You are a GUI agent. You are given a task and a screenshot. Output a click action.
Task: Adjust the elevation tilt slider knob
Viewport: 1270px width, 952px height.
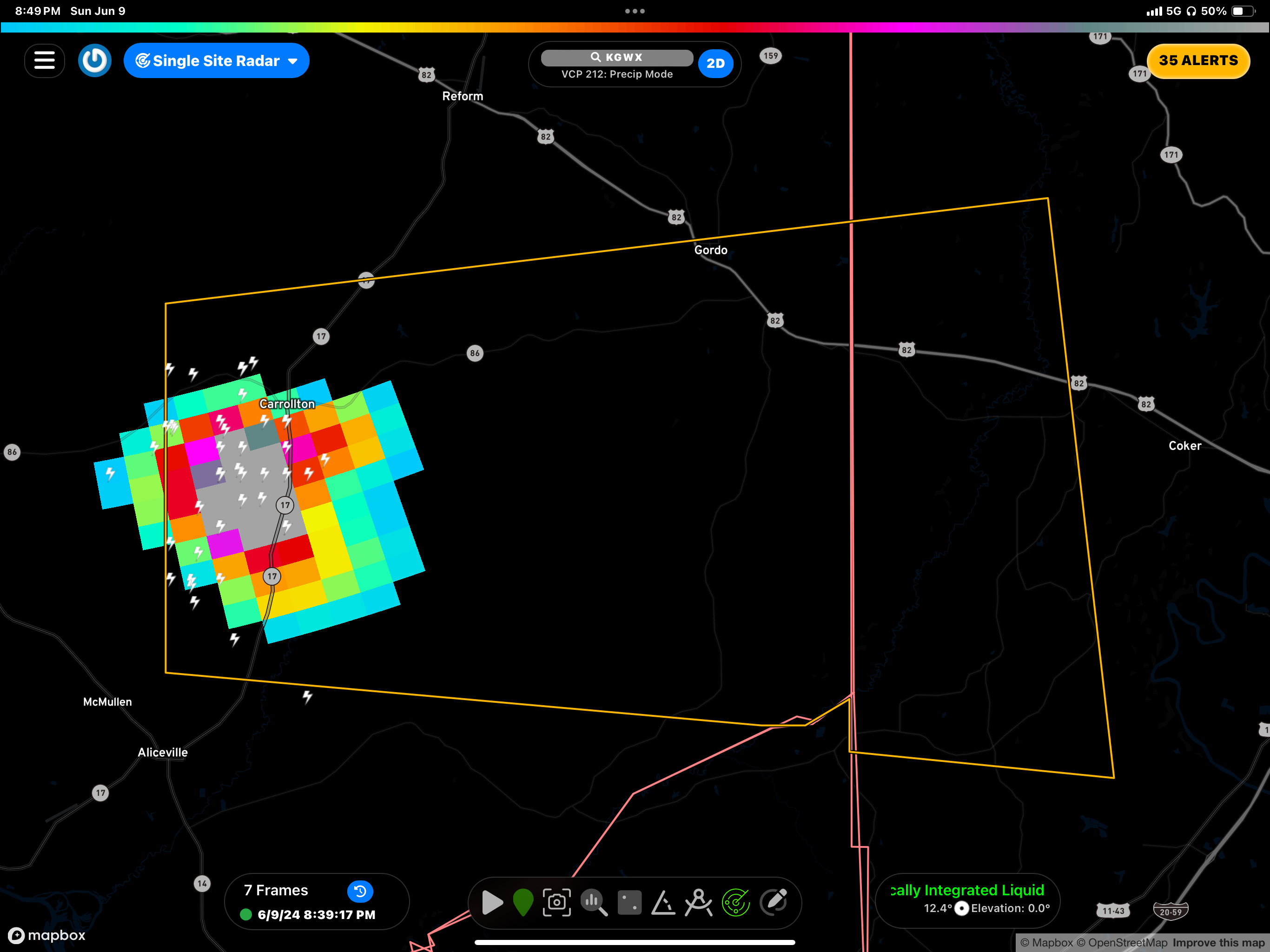pos(962,908)
